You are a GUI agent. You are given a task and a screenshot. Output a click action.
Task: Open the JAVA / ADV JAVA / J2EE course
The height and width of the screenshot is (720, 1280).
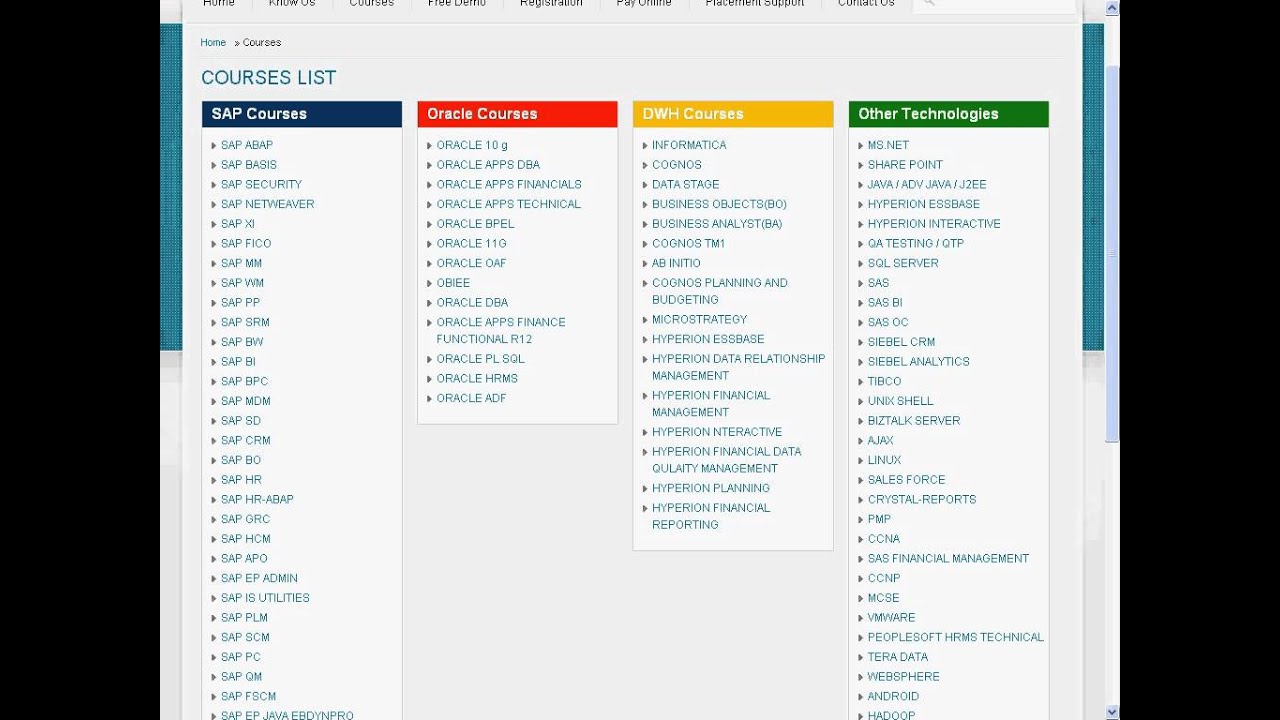point(927,185)
